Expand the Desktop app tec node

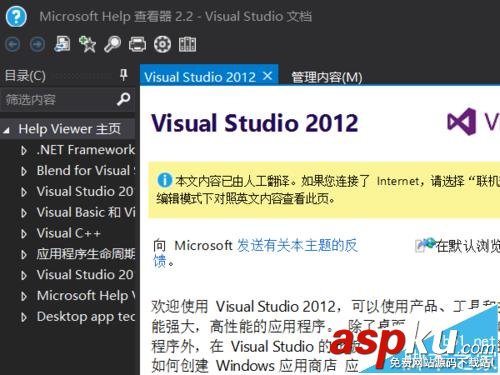(24, 317)
